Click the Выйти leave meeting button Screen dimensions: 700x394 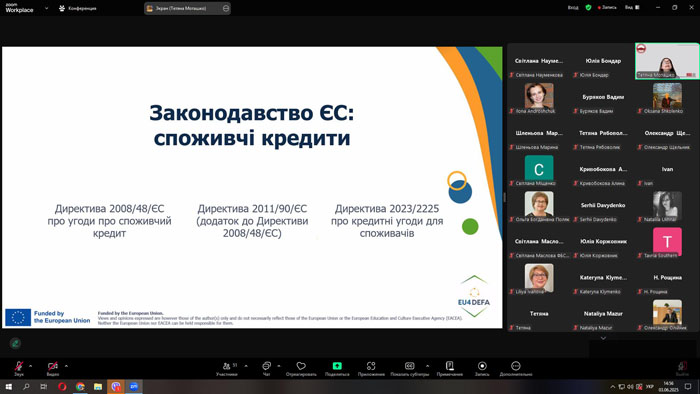[682, 369]
